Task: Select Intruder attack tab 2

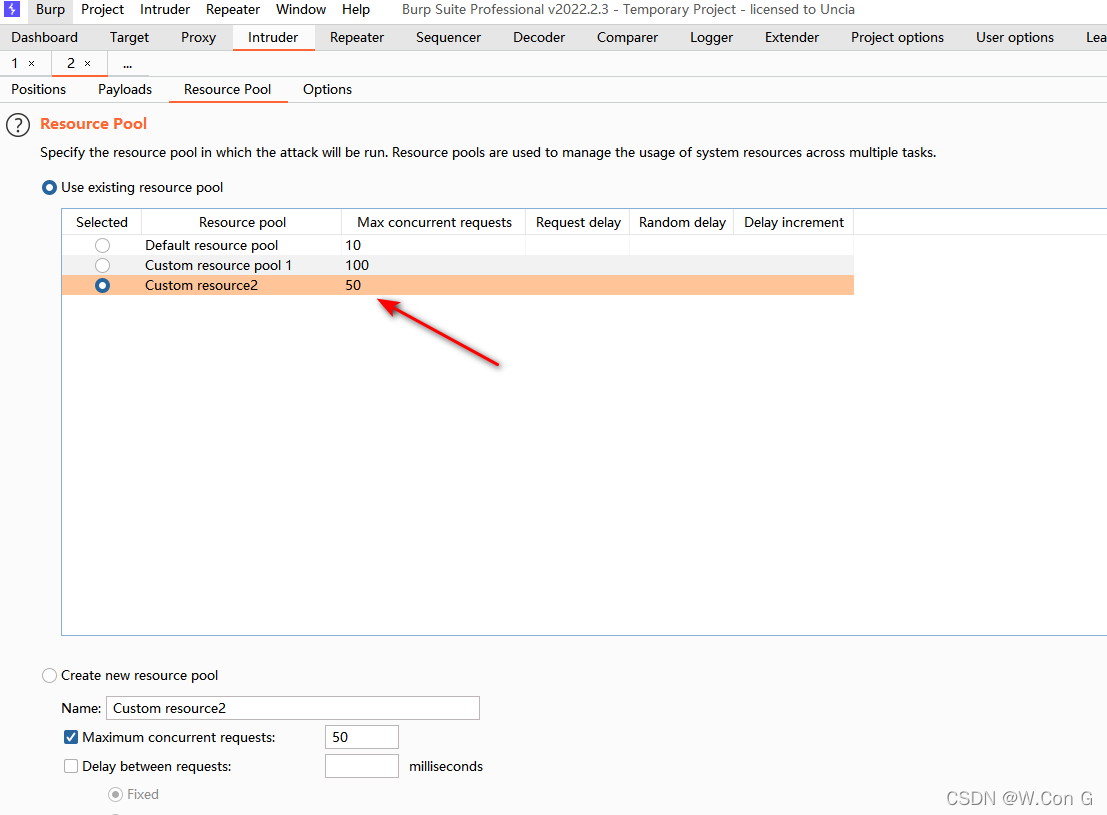Action: point(71,64)
